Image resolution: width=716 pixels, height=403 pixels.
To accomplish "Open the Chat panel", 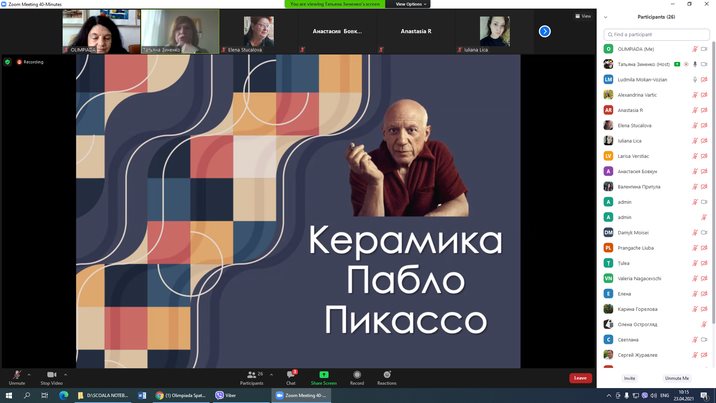I will coord(291,375).
